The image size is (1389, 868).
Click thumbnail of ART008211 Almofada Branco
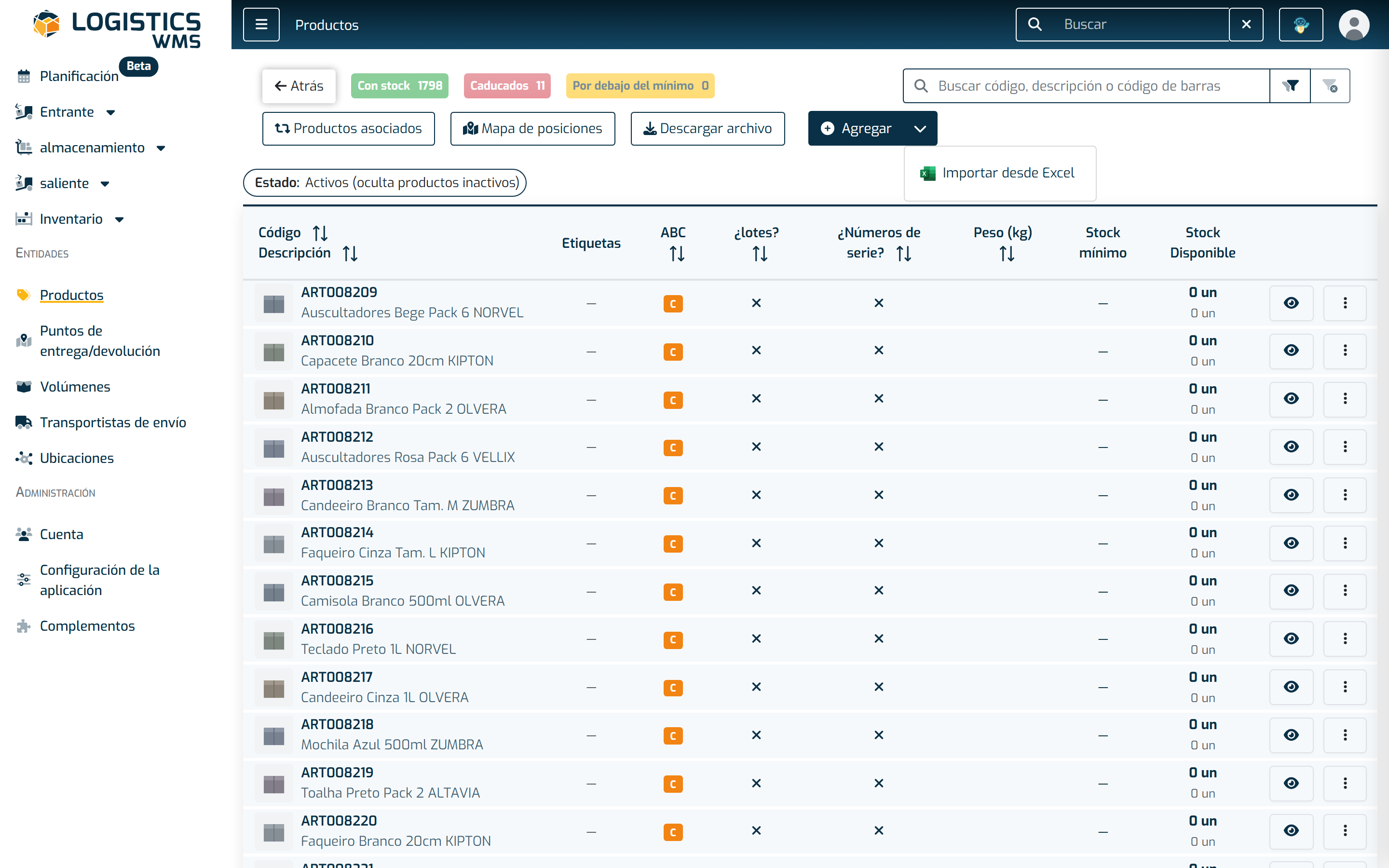point(274,400)
